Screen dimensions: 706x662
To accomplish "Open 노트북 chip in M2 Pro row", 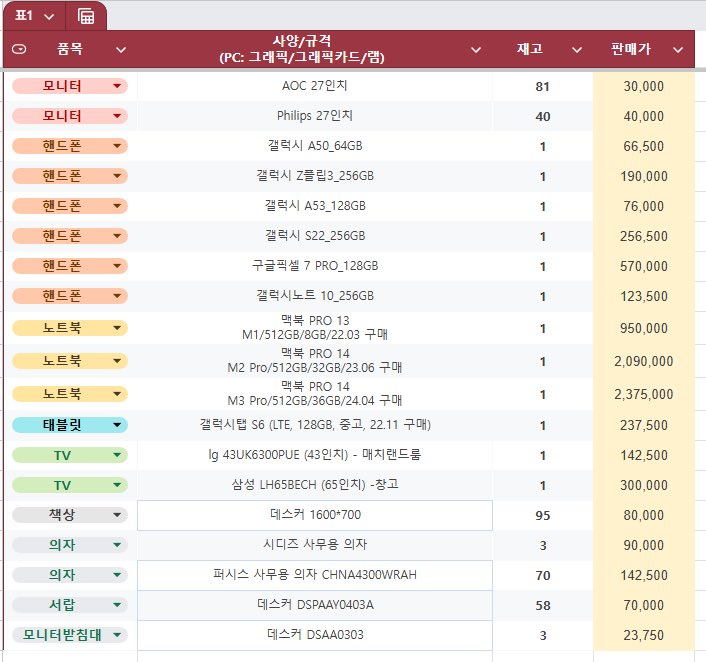I will coord(70,361).
